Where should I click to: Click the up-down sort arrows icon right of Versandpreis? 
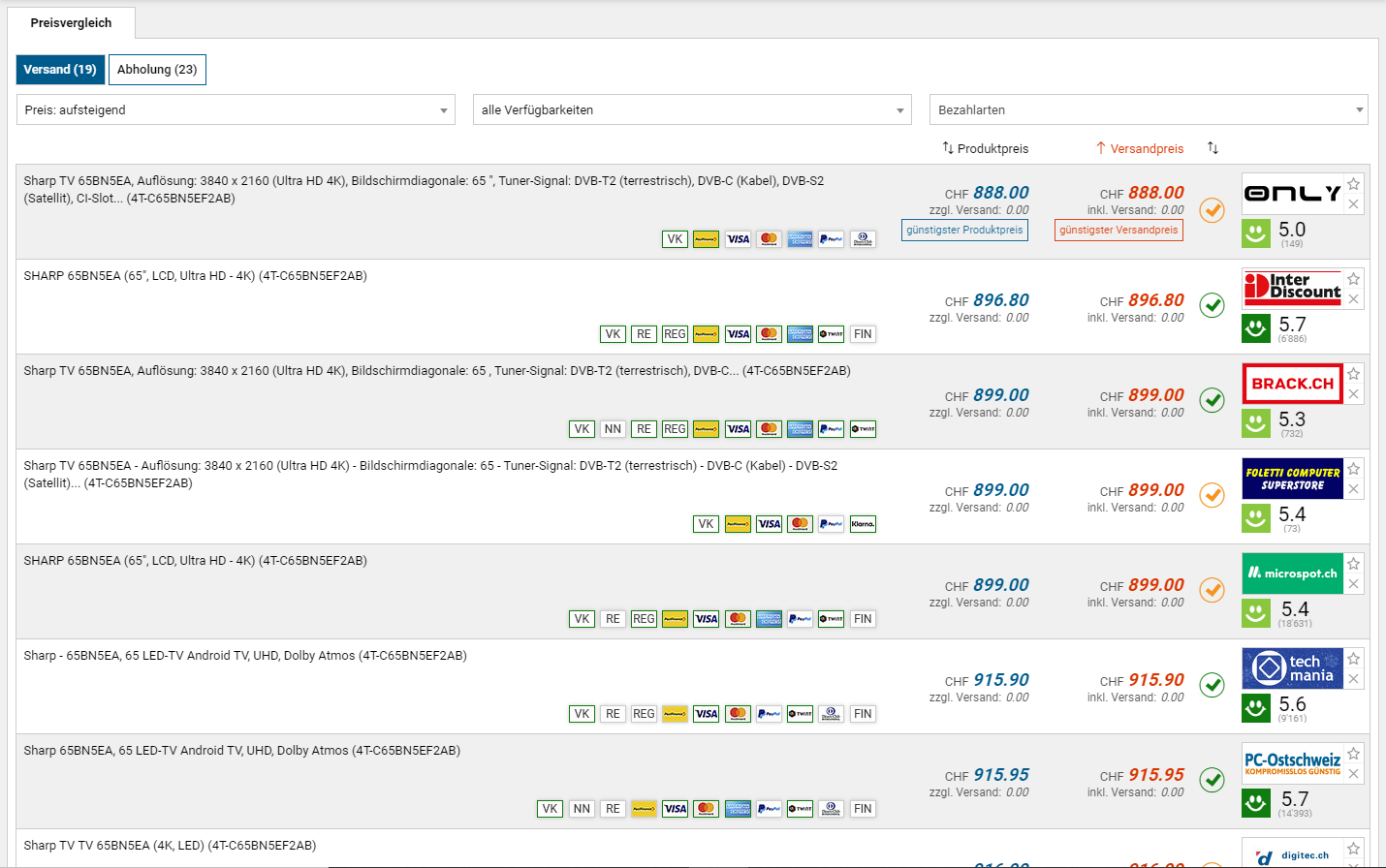(x=1213, y=148)
